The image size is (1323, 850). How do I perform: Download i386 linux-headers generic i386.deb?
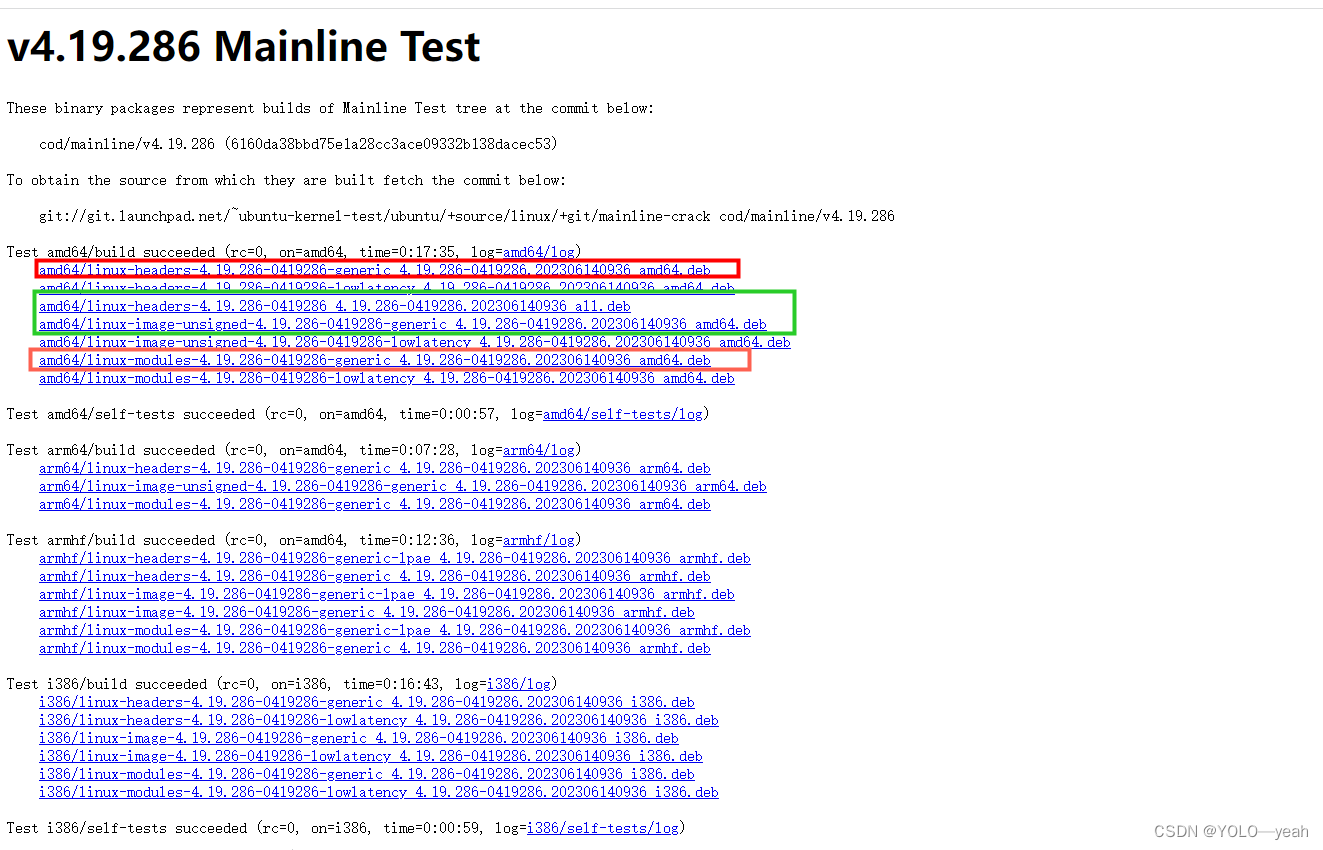pyautogui.click(x=367, y=702)
